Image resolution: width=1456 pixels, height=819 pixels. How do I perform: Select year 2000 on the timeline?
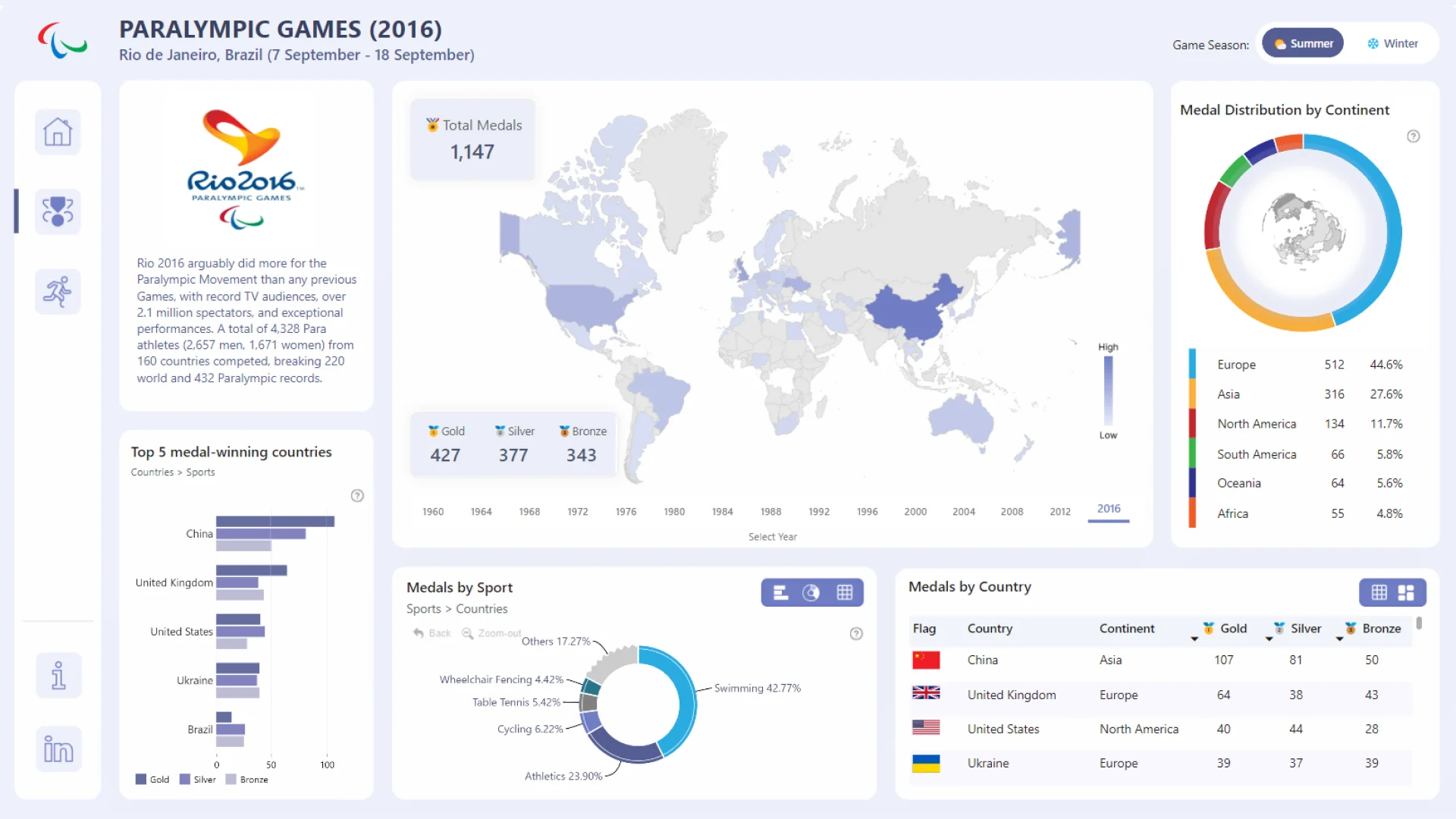pyautogui.click(x=915, y=512)
